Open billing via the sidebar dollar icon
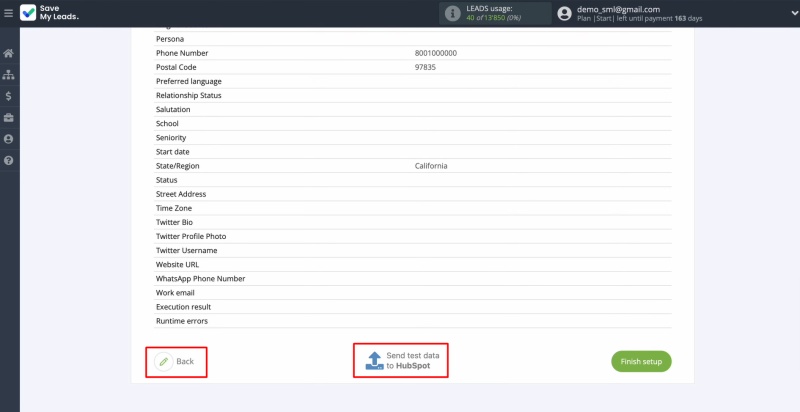 [x=9, y=96]
